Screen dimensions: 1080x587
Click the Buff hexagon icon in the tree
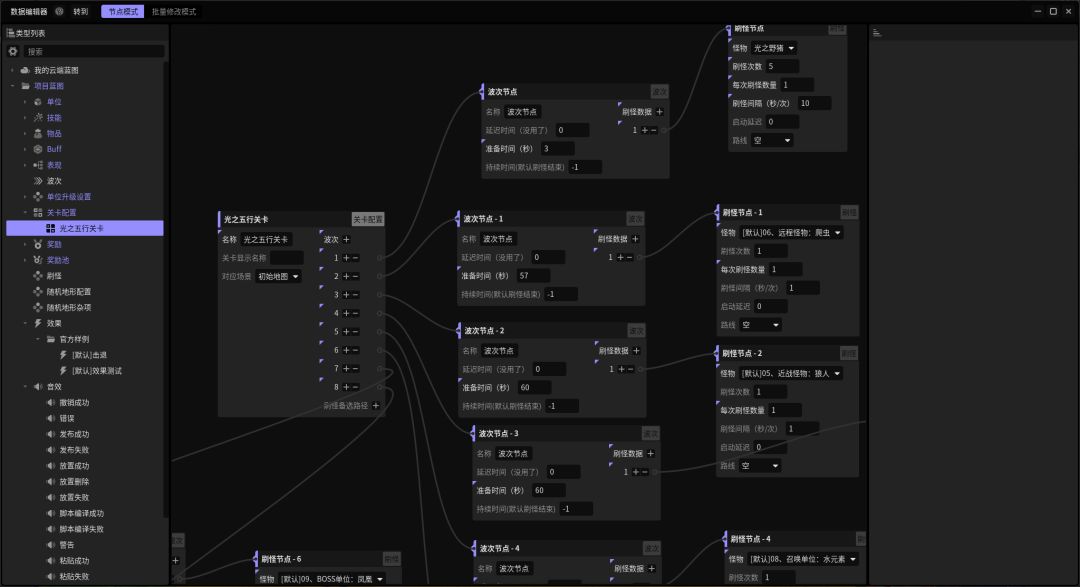click(38, 149)
